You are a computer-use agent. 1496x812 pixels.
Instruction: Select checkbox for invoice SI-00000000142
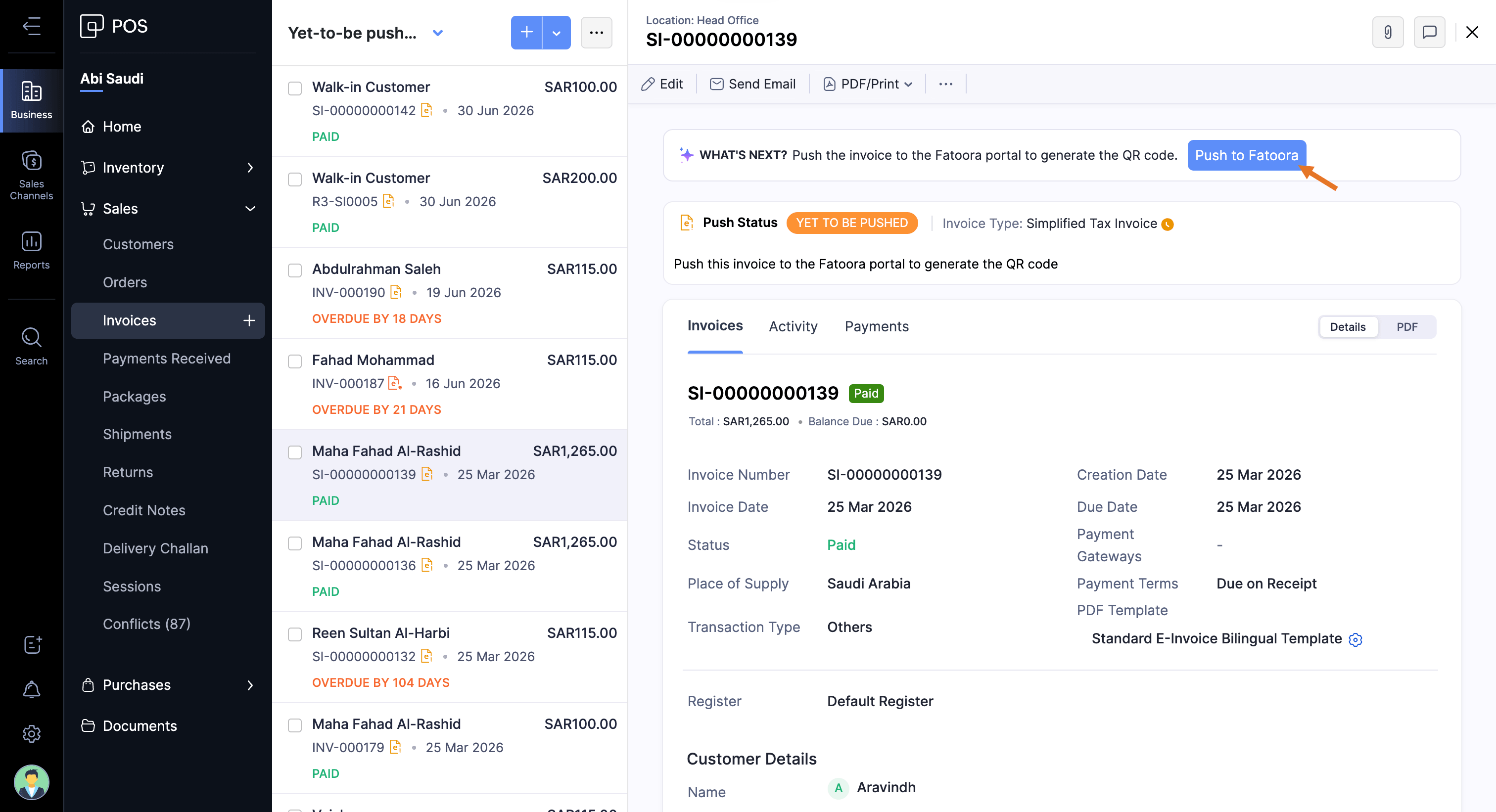tap(295, 88)
